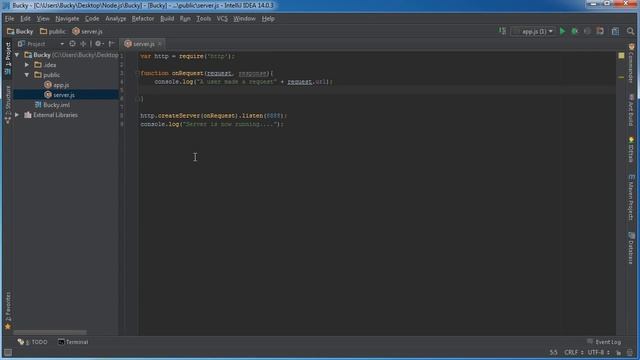Screen dimensions: 640x360
Task: Open the File menu
Action: (x=9, y=19)
